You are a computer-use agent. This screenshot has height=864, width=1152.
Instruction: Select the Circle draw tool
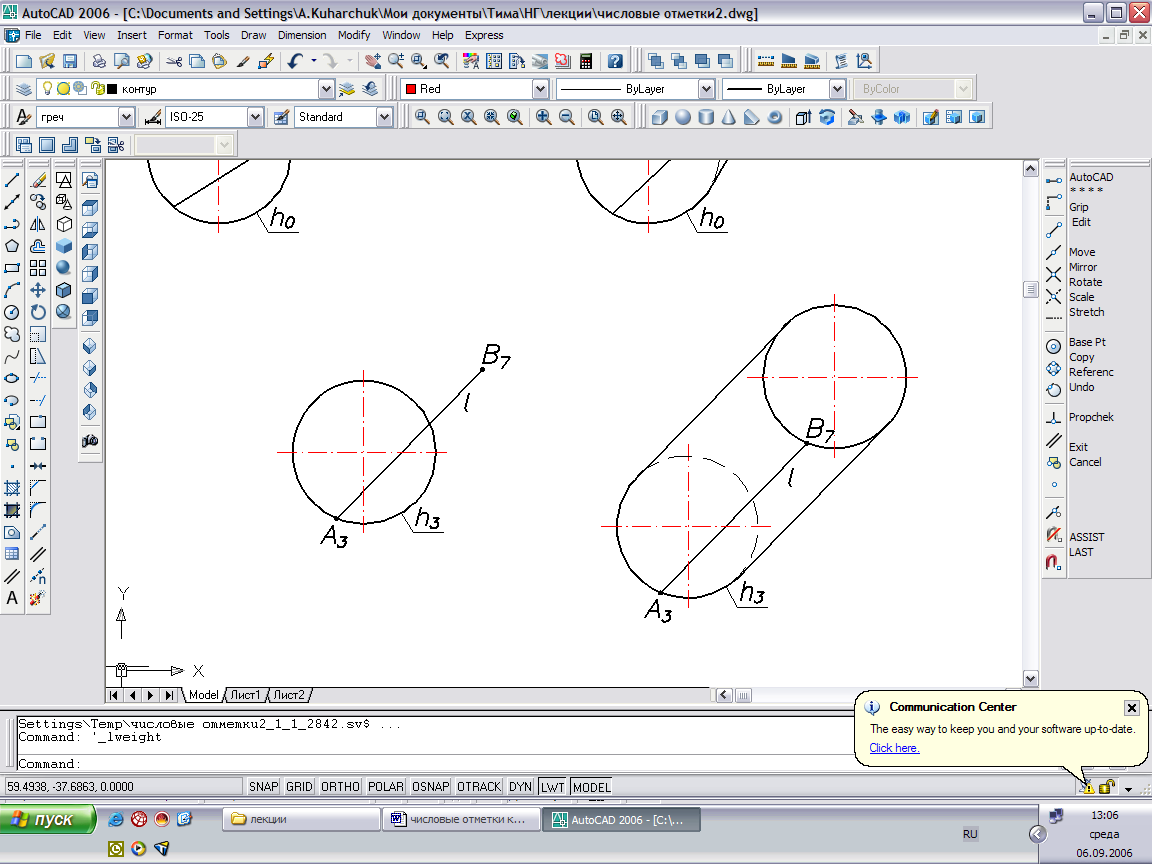click(x=12, y=312)
